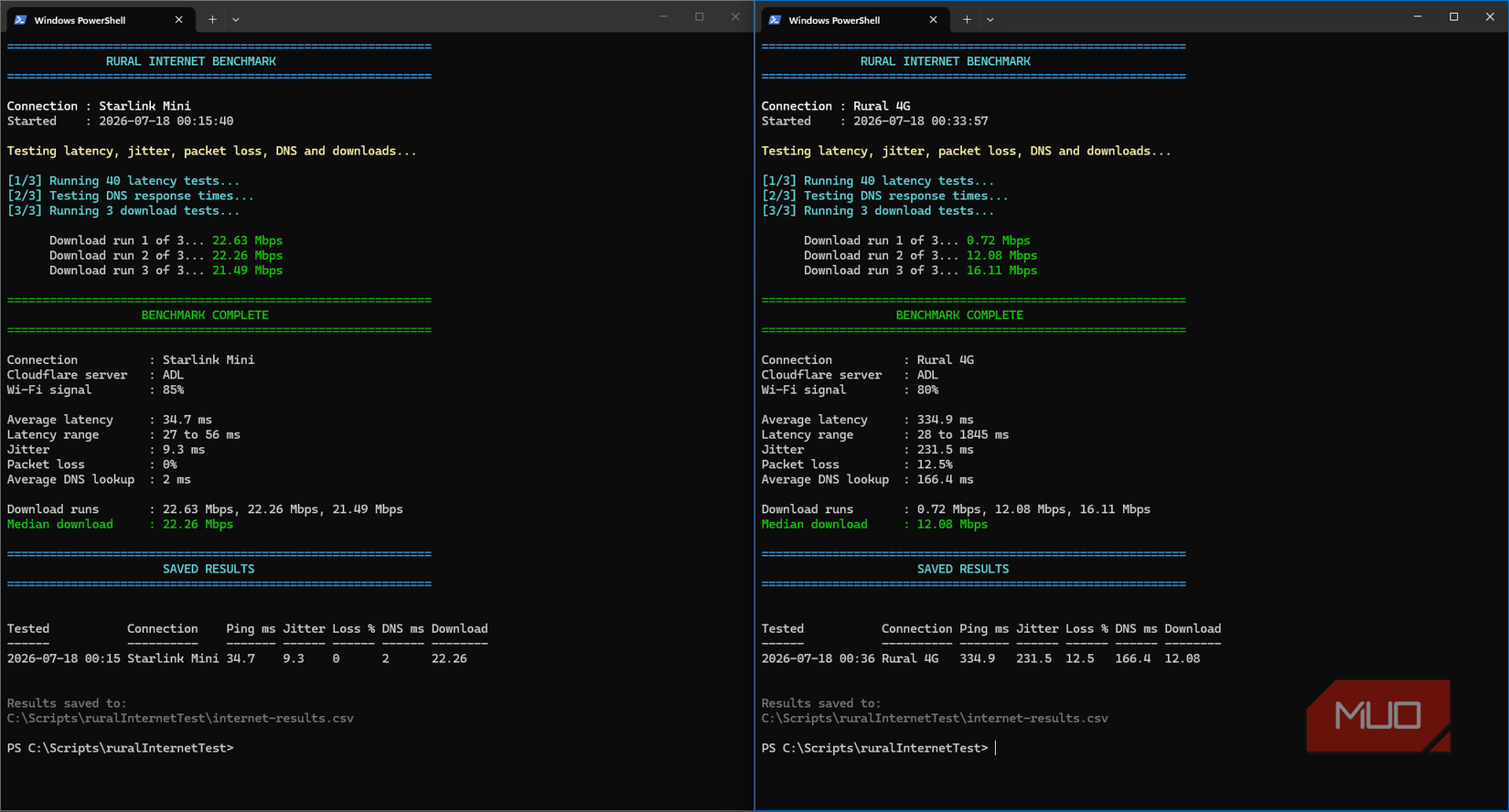Click Median download 12.08 Mbps line
This screenshot has width=1509, height=812.
click(874, 524)
